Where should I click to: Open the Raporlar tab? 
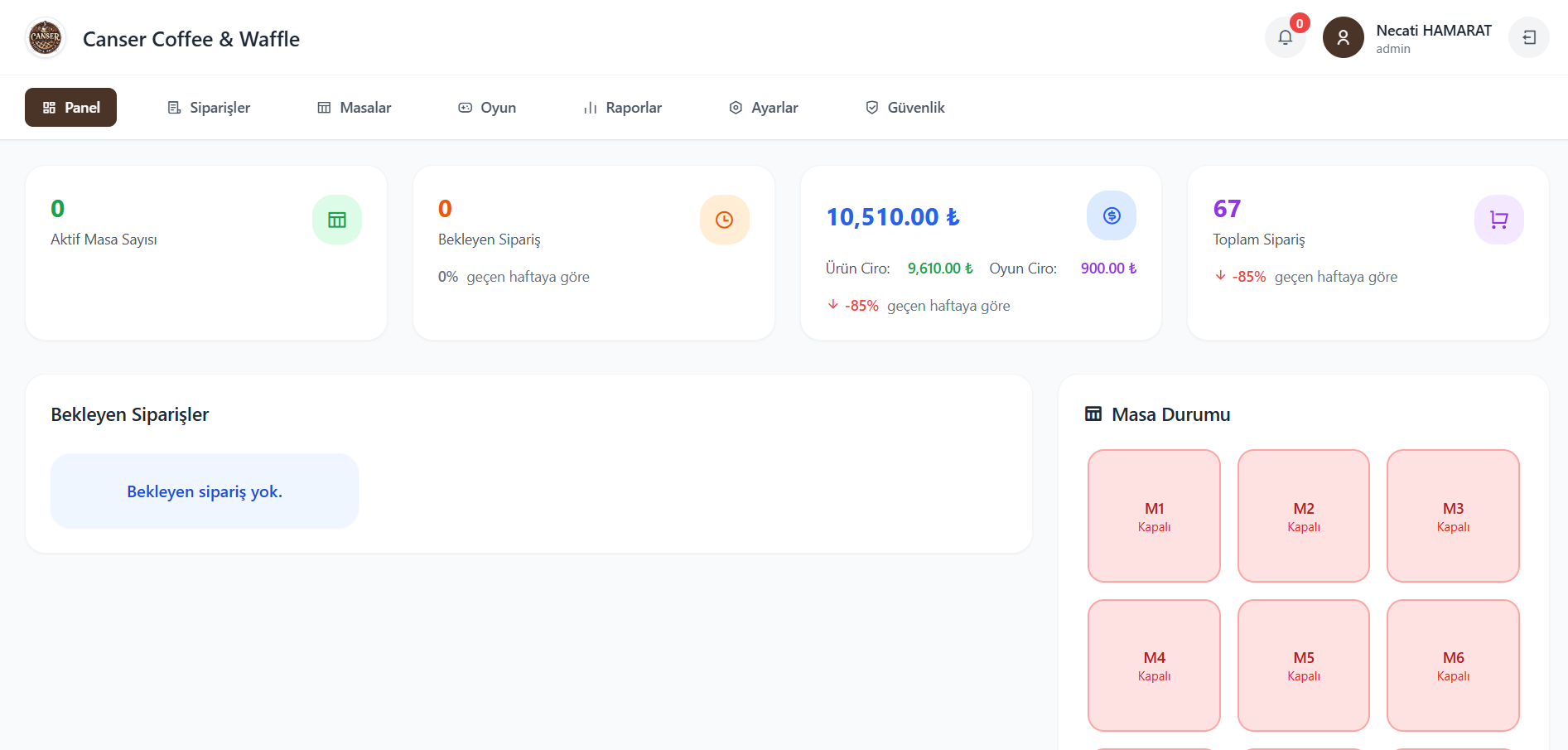point(623,108)
